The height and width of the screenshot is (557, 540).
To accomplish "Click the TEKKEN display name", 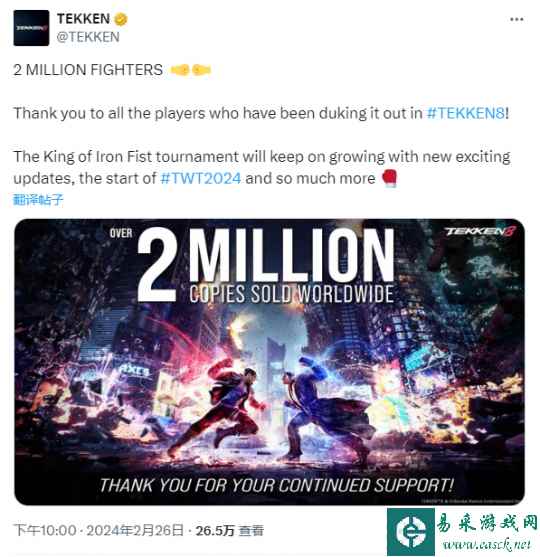I will [x=83, y=19].
